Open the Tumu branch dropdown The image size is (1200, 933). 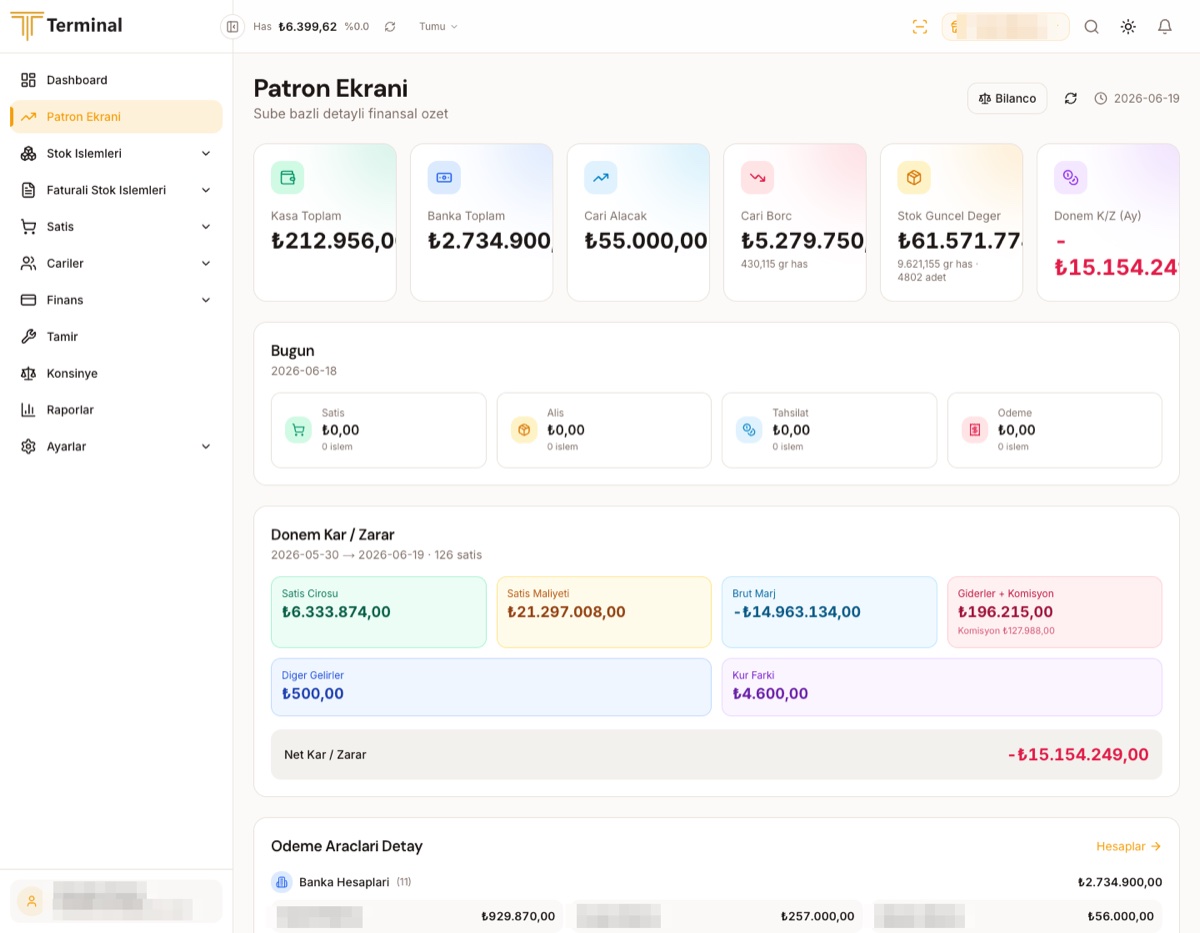coord(438,27)
